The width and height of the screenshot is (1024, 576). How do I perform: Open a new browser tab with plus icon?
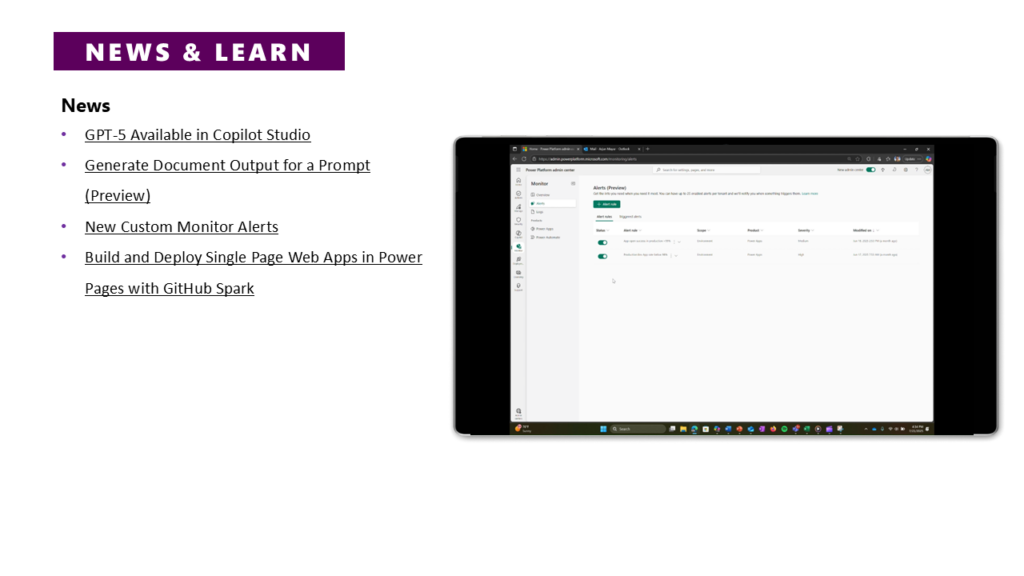(x=648, y=149)
